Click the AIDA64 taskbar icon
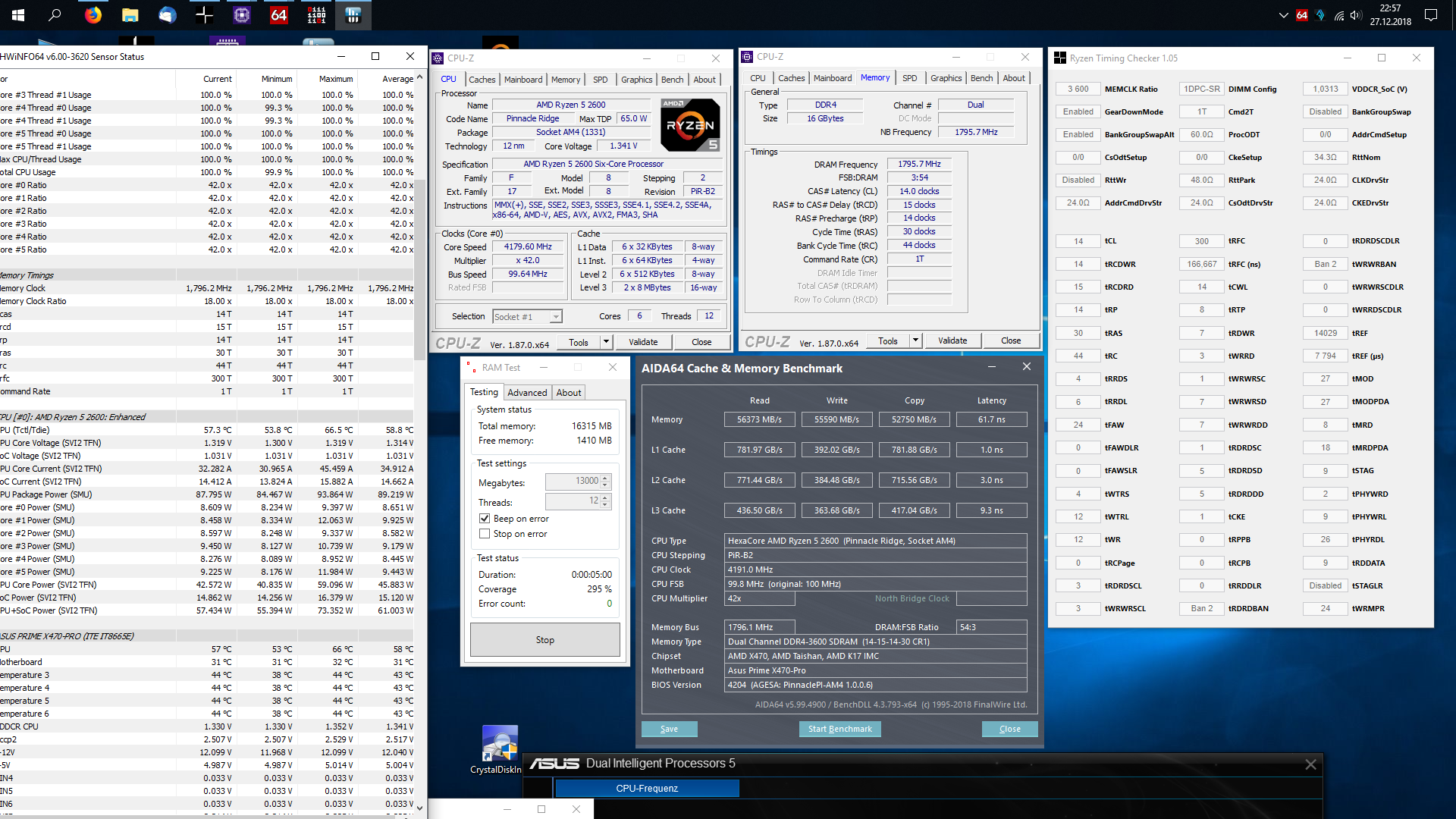1456x819 pixels. pyautogui.click(x=278, y=15)
